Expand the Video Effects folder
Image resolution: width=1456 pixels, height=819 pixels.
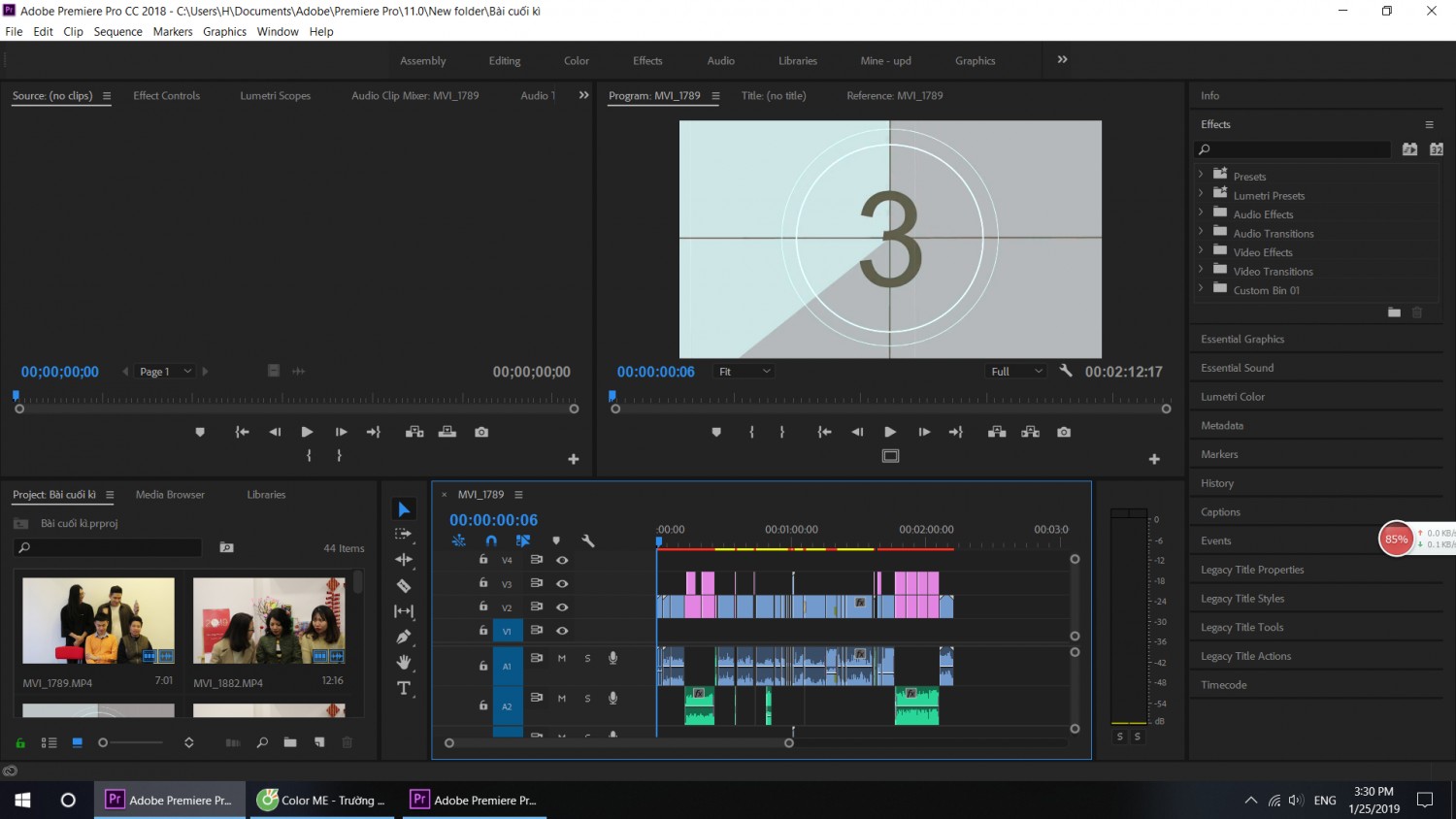pos(1201,251)
